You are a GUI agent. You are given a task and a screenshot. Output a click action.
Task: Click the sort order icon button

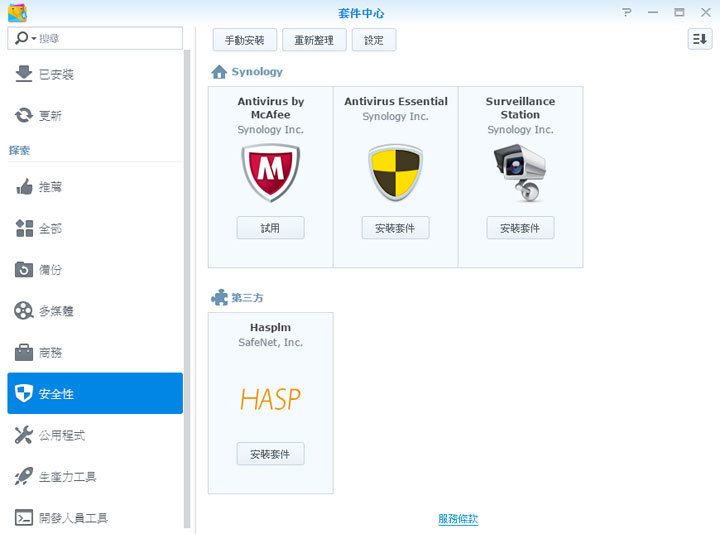(700, 39)
